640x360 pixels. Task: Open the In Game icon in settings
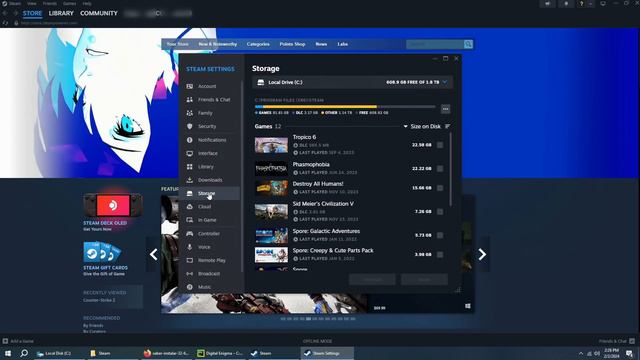click(190, 220)
